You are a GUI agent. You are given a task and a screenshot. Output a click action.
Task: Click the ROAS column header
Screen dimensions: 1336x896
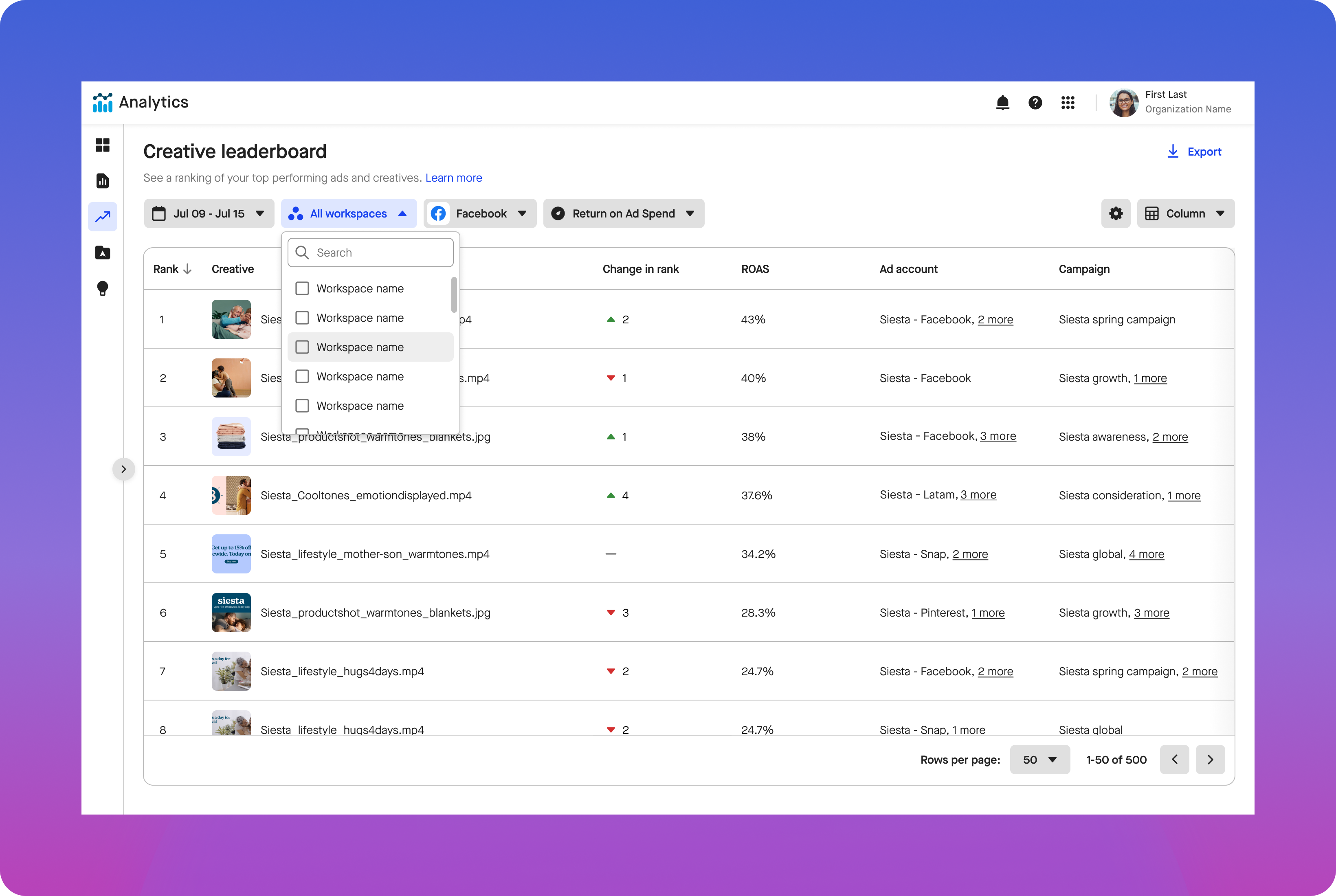coord(755,269)
